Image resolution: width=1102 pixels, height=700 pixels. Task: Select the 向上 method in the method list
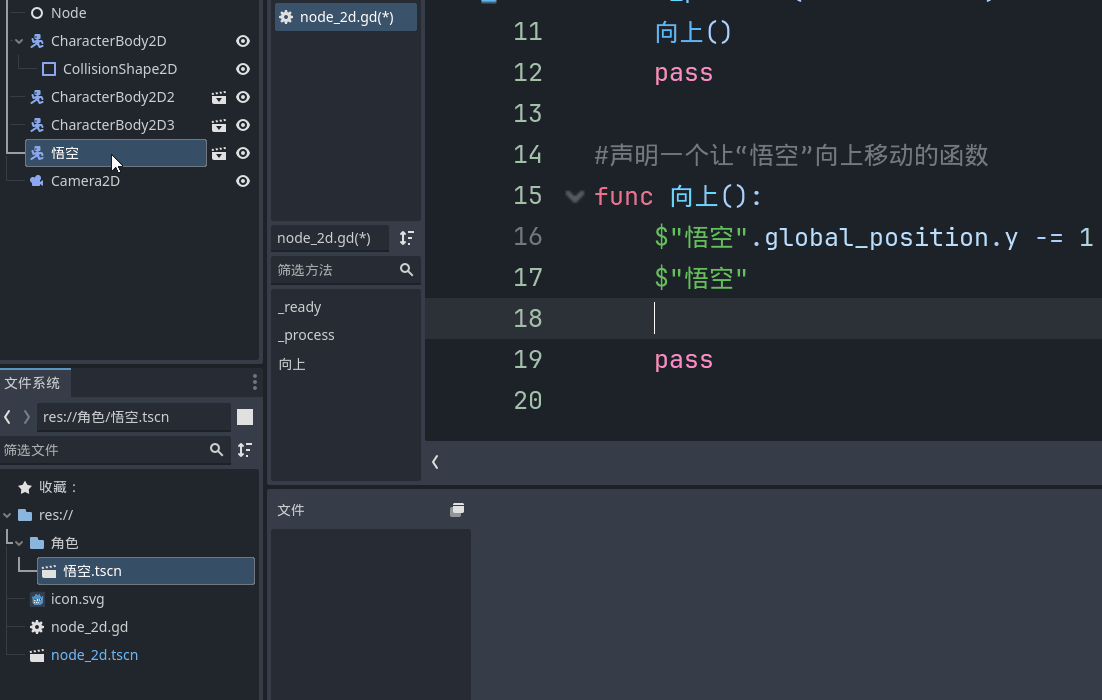(x=292, y=364)
